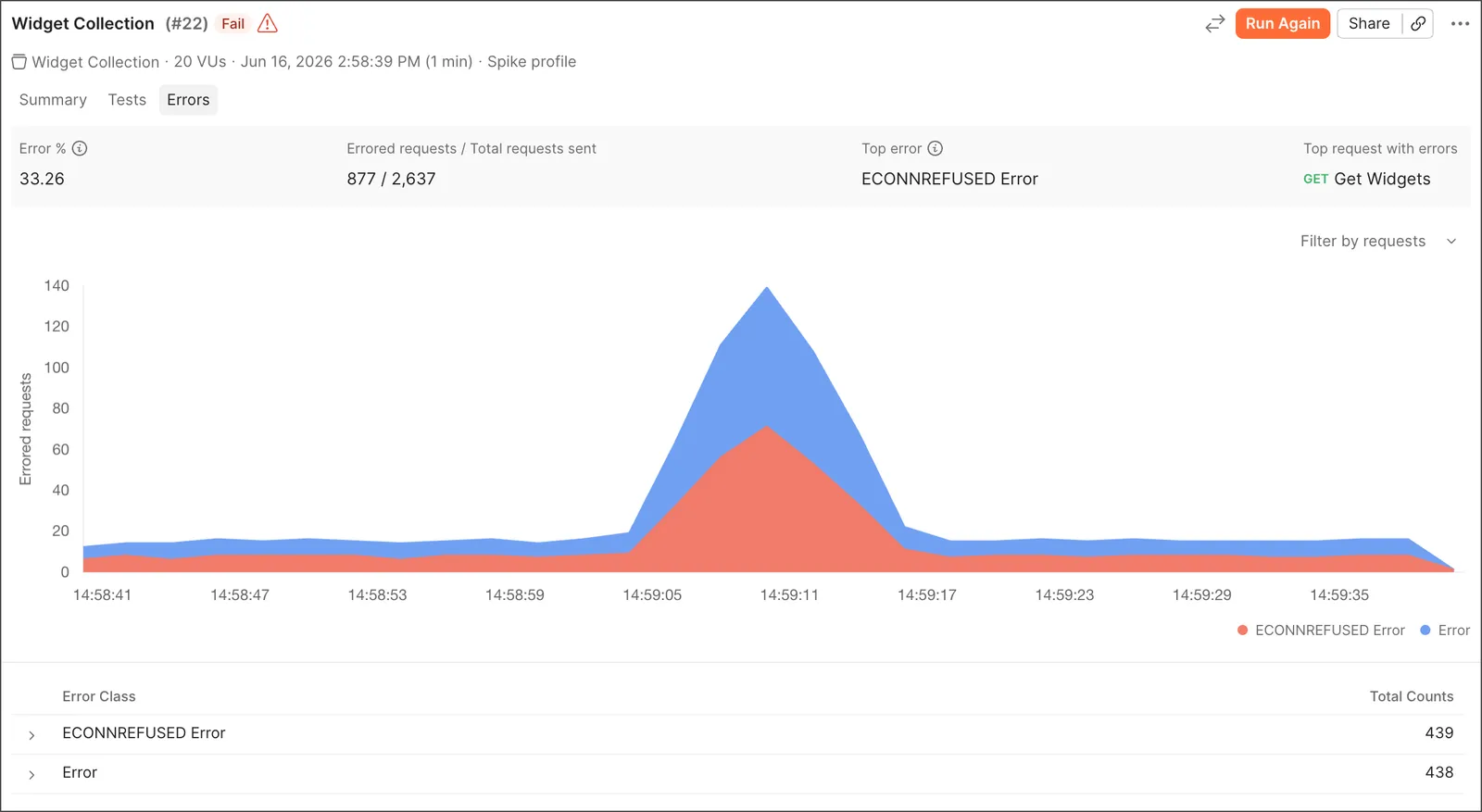Click the 439 total count value
This screenshot has width=1482, height=812.
coord(1439,733)
